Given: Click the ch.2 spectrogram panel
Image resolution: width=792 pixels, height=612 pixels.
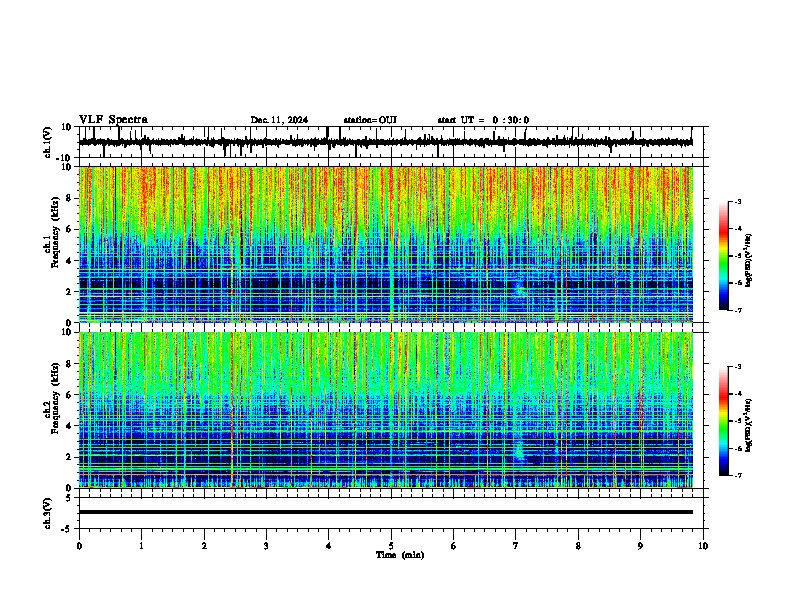Looking at the screenshot, I should [386, 410].
